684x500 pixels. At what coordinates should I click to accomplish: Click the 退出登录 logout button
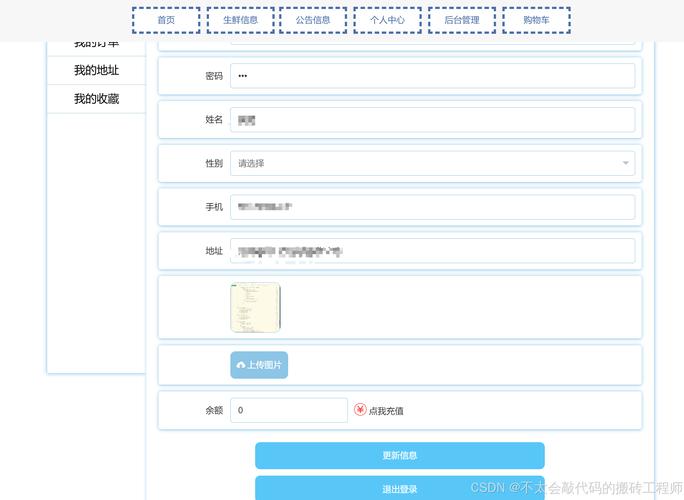pyautogui.click(x=400, y=489)
